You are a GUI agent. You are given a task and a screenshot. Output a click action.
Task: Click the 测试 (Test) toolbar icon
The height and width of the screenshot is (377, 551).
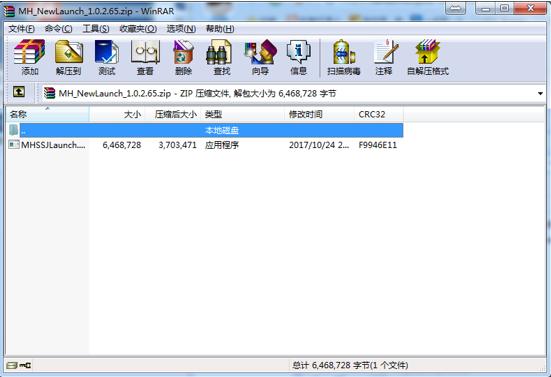(106, 57)
